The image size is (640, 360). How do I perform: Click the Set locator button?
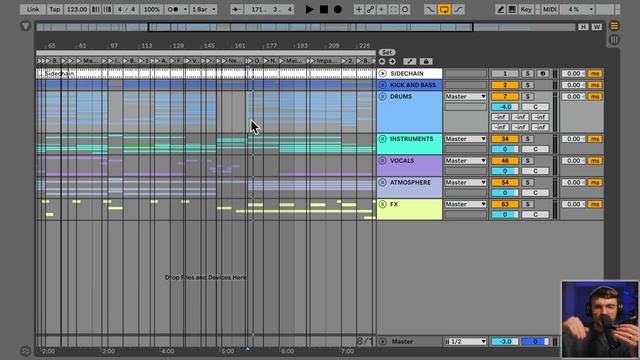click(387, 52)
